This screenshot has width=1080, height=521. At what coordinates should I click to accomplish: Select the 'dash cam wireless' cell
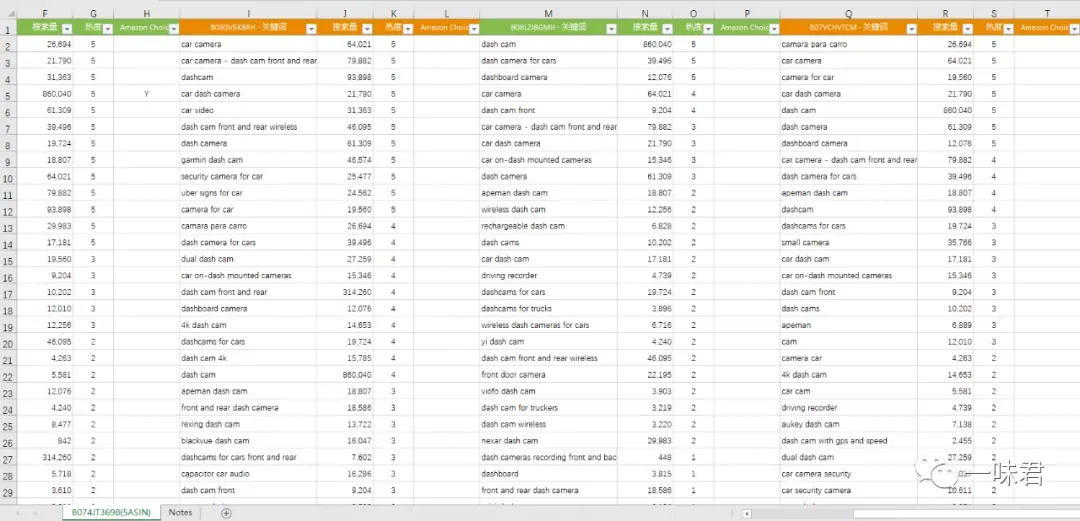point(548,425)
